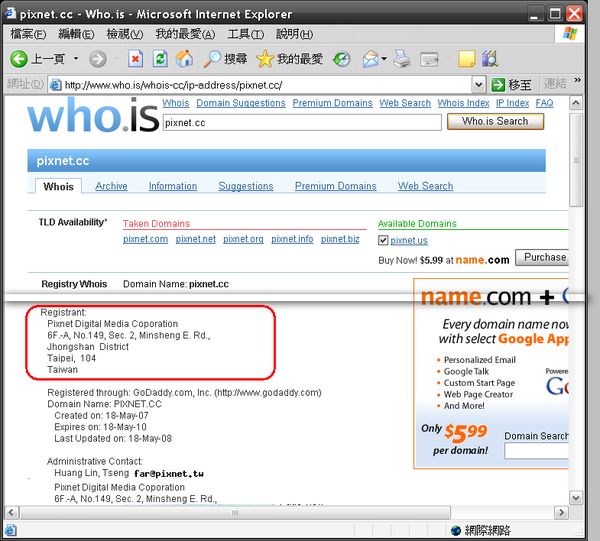
Task: Click the Mail envelope icon
Action: coord(370,59)
